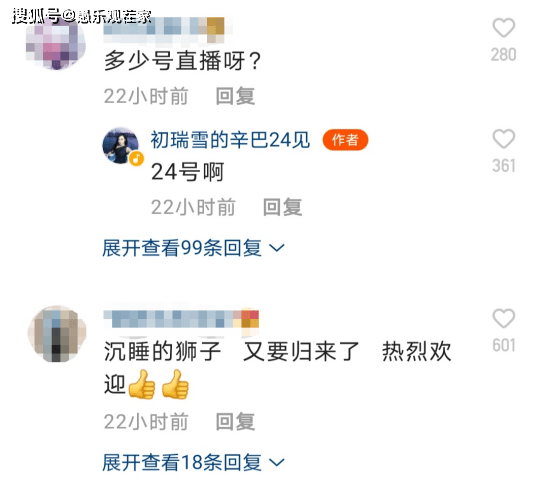Like the author's '24号啊' reply

point(504,139)
